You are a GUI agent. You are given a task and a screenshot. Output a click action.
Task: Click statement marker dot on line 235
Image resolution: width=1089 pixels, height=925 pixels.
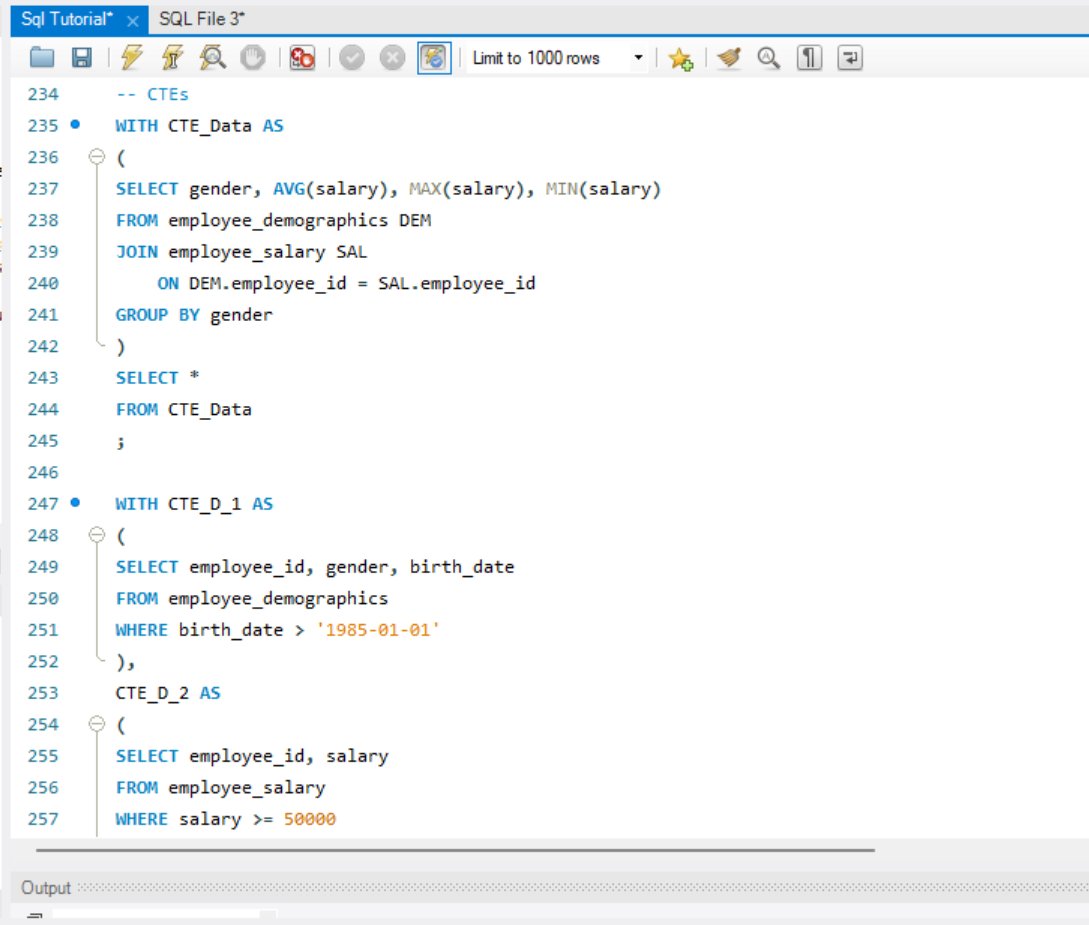(75, 124)
